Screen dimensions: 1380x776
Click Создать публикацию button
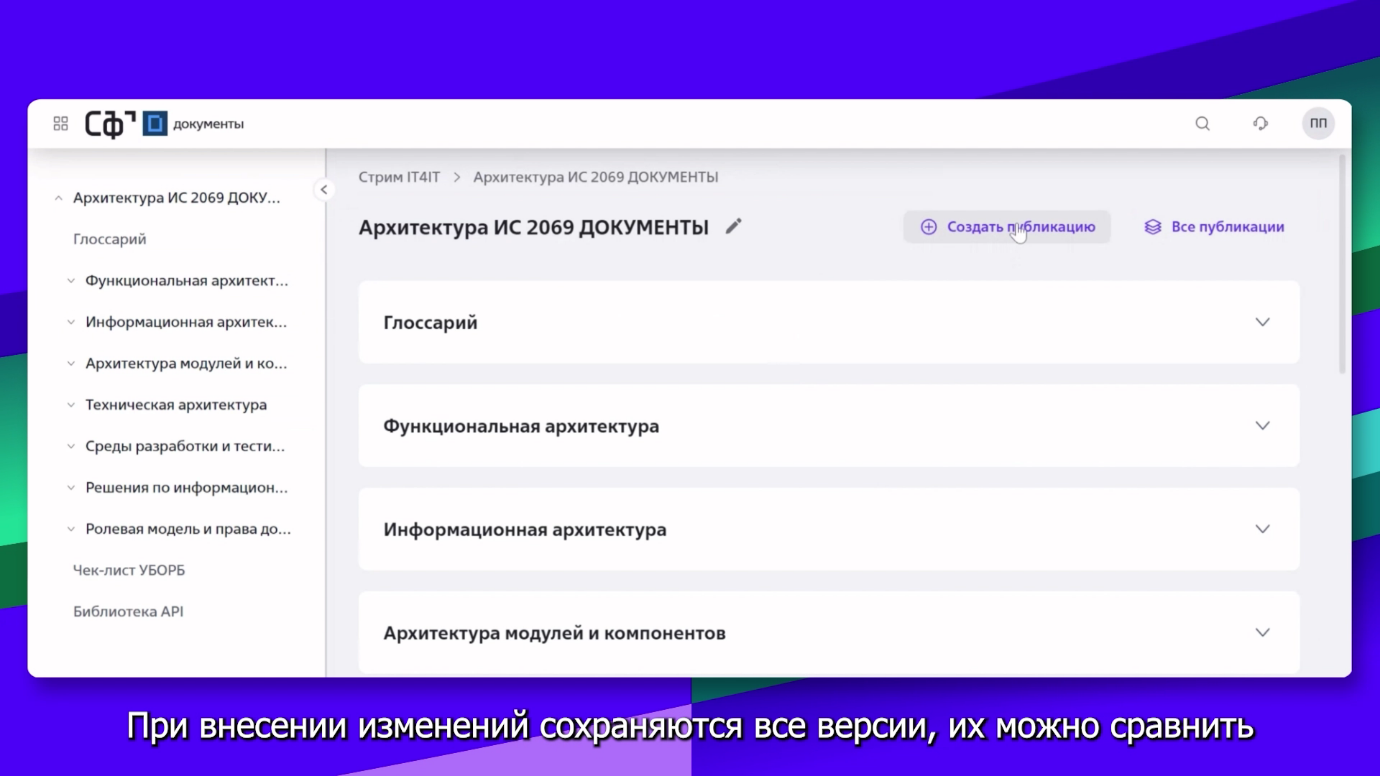point(1007,227)
